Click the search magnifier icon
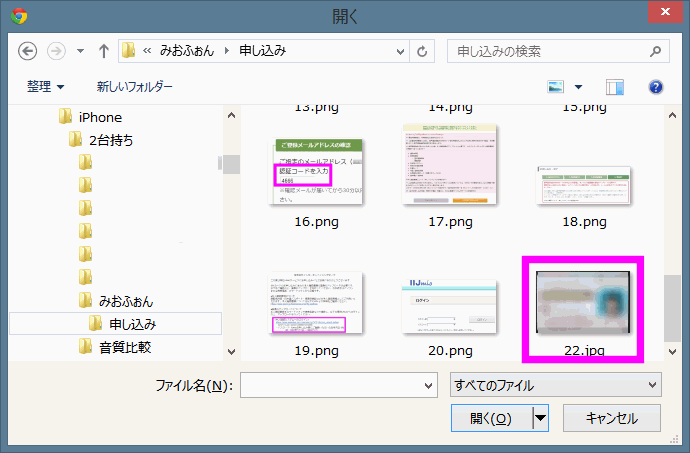The width and height of the screenshot is (690, 453). (655, 51)
